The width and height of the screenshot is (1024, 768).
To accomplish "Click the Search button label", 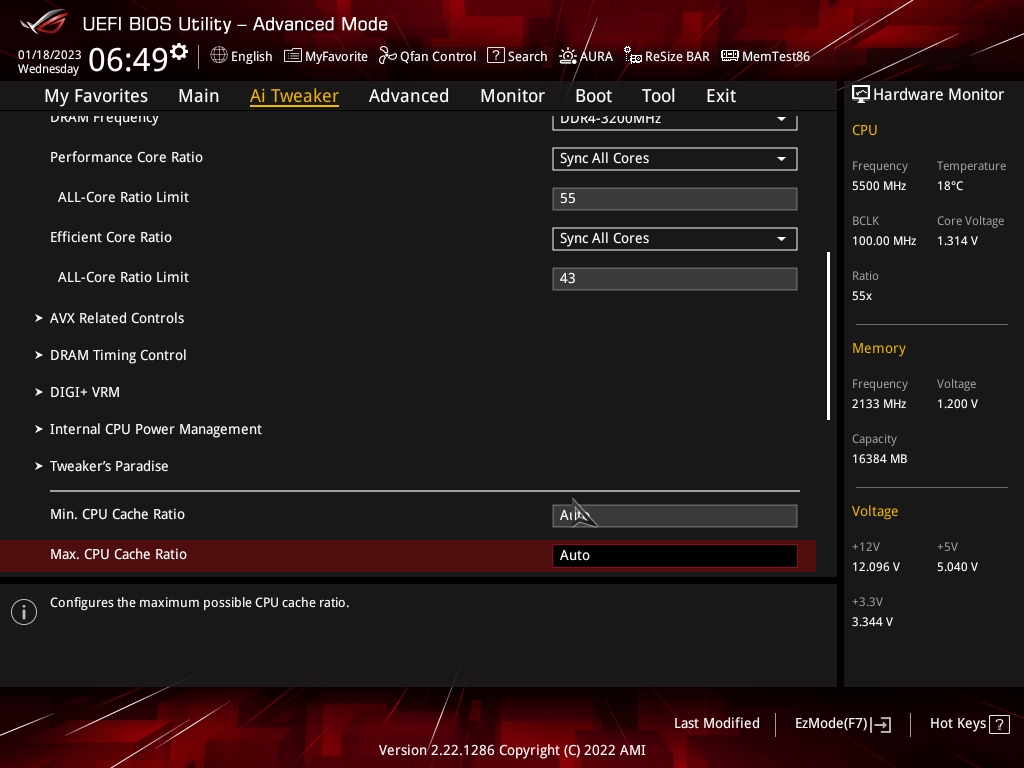I will [528, 57].
